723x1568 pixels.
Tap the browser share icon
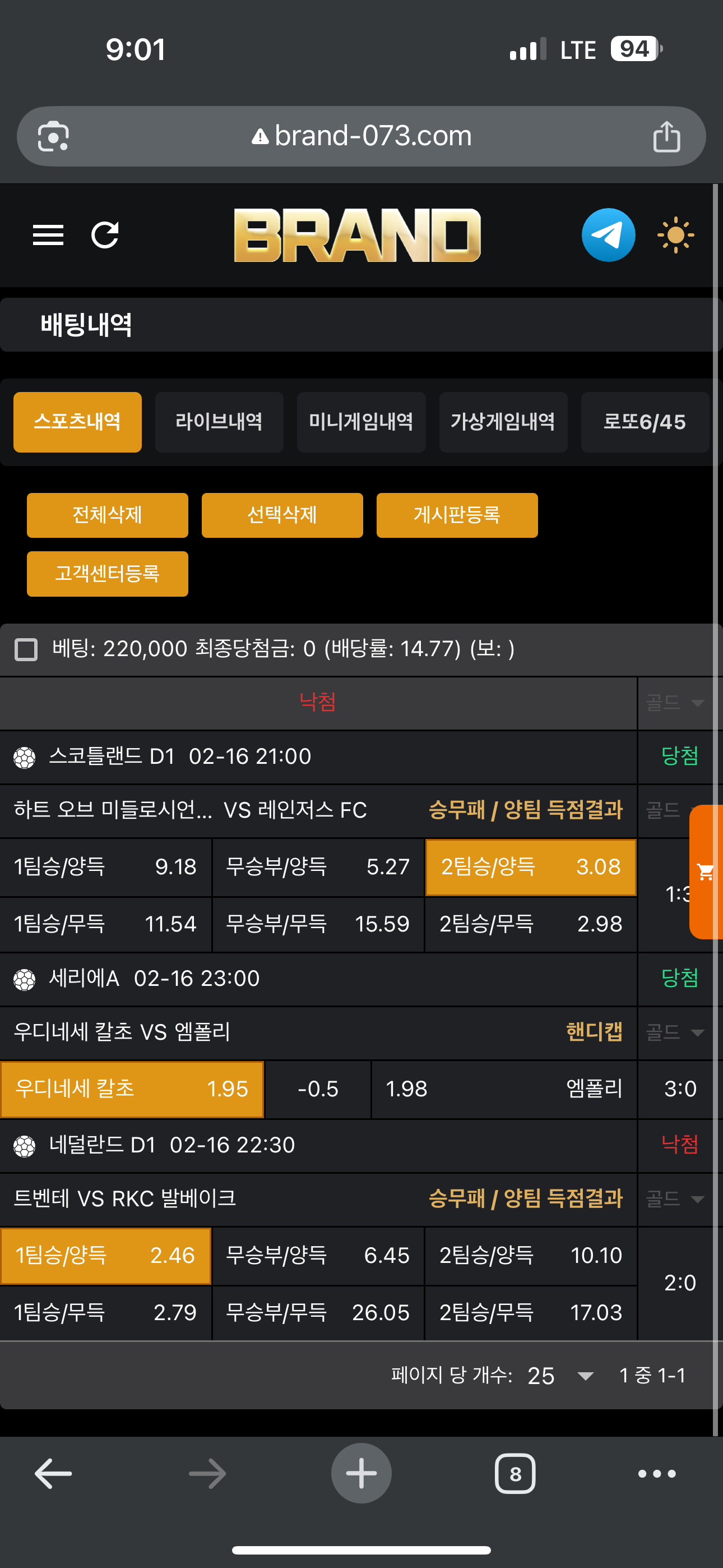(666, 136)
